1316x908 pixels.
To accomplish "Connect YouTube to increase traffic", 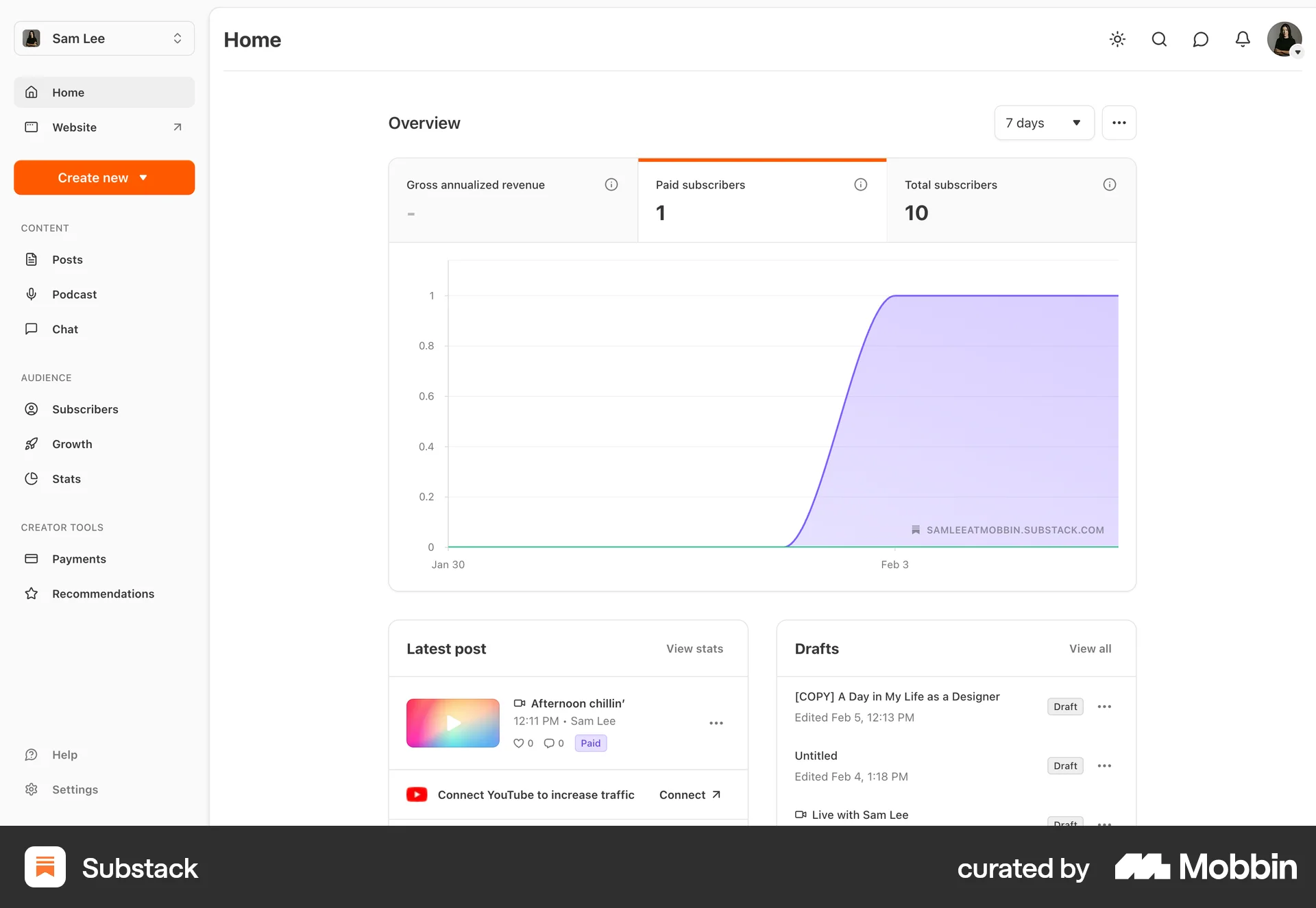I will tap(689, 794).
